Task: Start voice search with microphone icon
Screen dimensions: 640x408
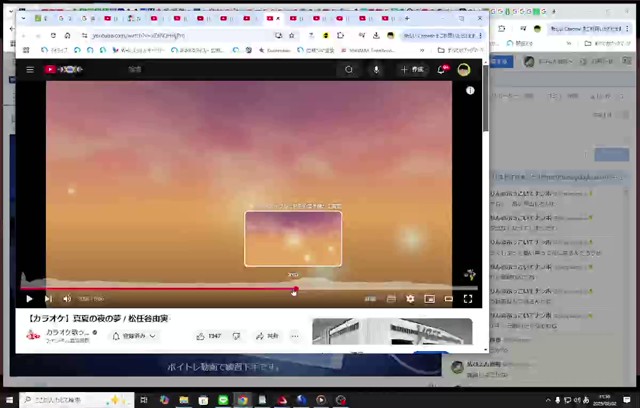Action: [x=376, y=70]
